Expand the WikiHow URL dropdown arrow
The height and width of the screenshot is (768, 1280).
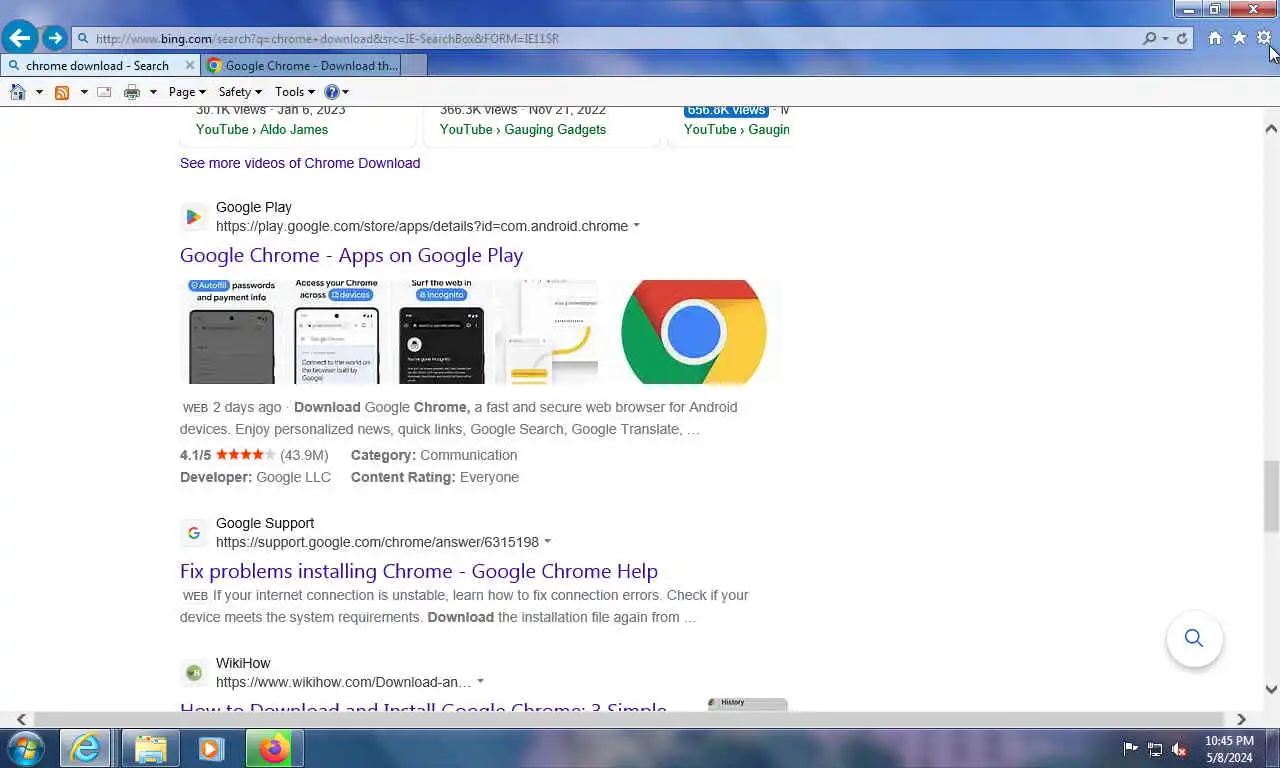click(x=480, y=682)
